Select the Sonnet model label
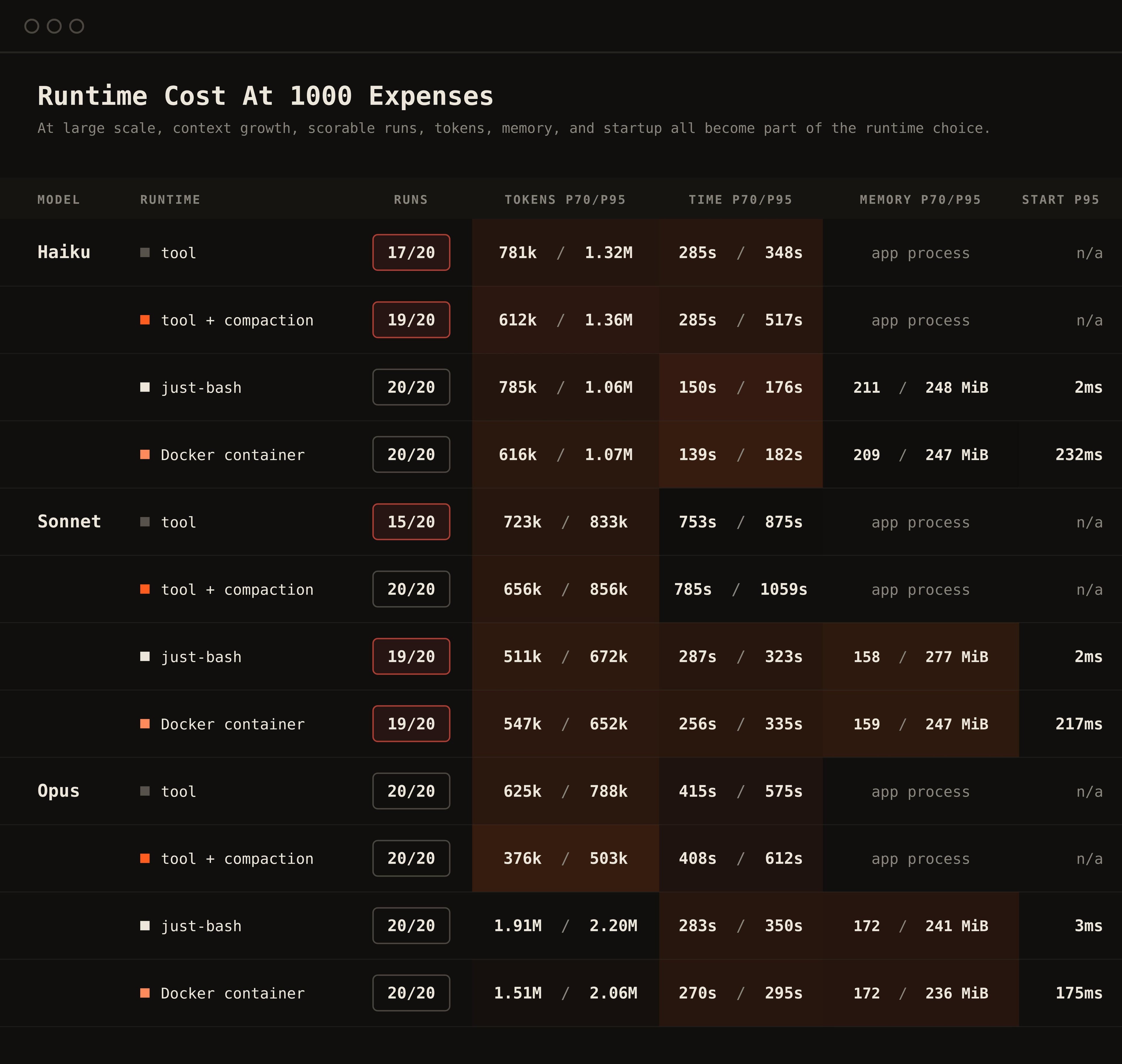Image resolution: width=1122 pixels, height=1064 pixels. 69,521
